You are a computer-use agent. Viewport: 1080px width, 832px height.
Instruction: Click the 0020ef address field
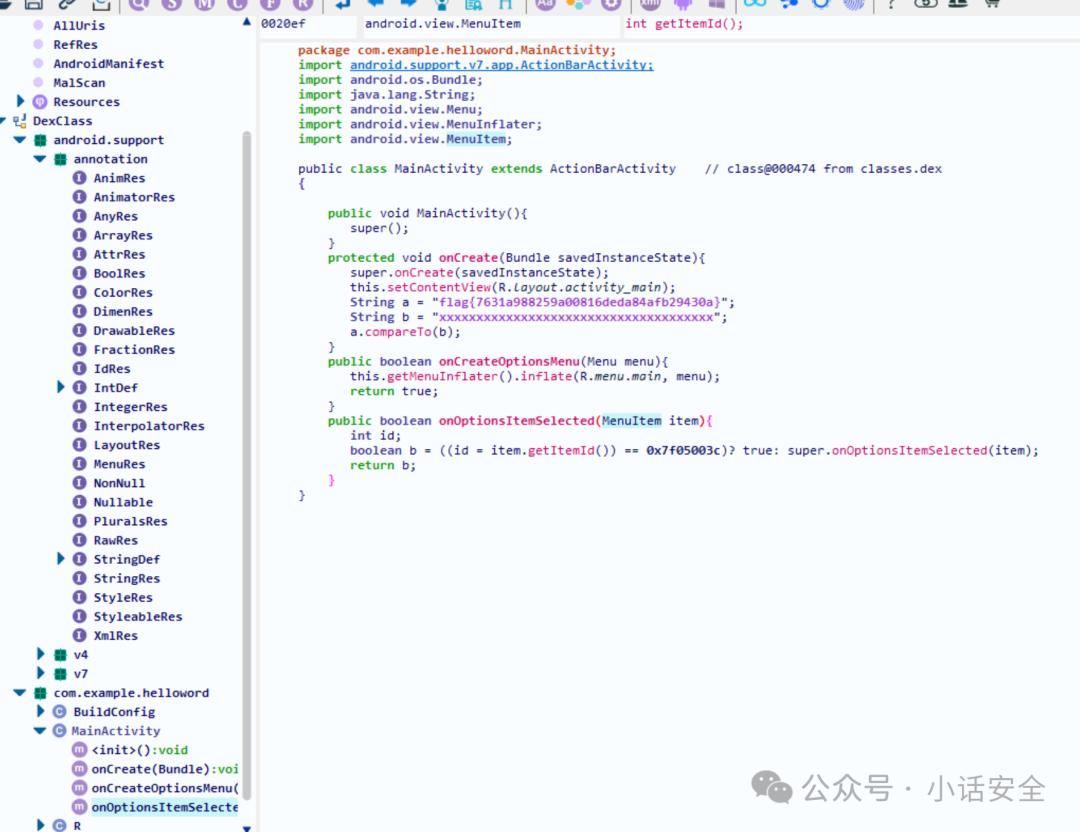tap(308, 24)
